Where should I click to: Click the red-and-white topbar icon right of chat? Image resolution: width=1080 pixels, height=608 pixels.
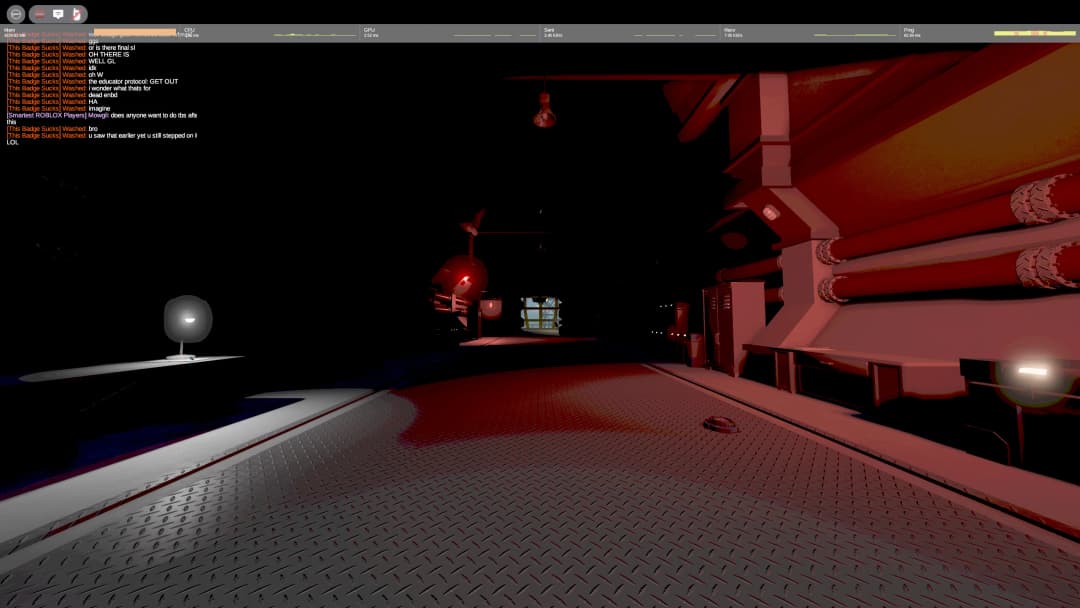[x=76, y=14]
